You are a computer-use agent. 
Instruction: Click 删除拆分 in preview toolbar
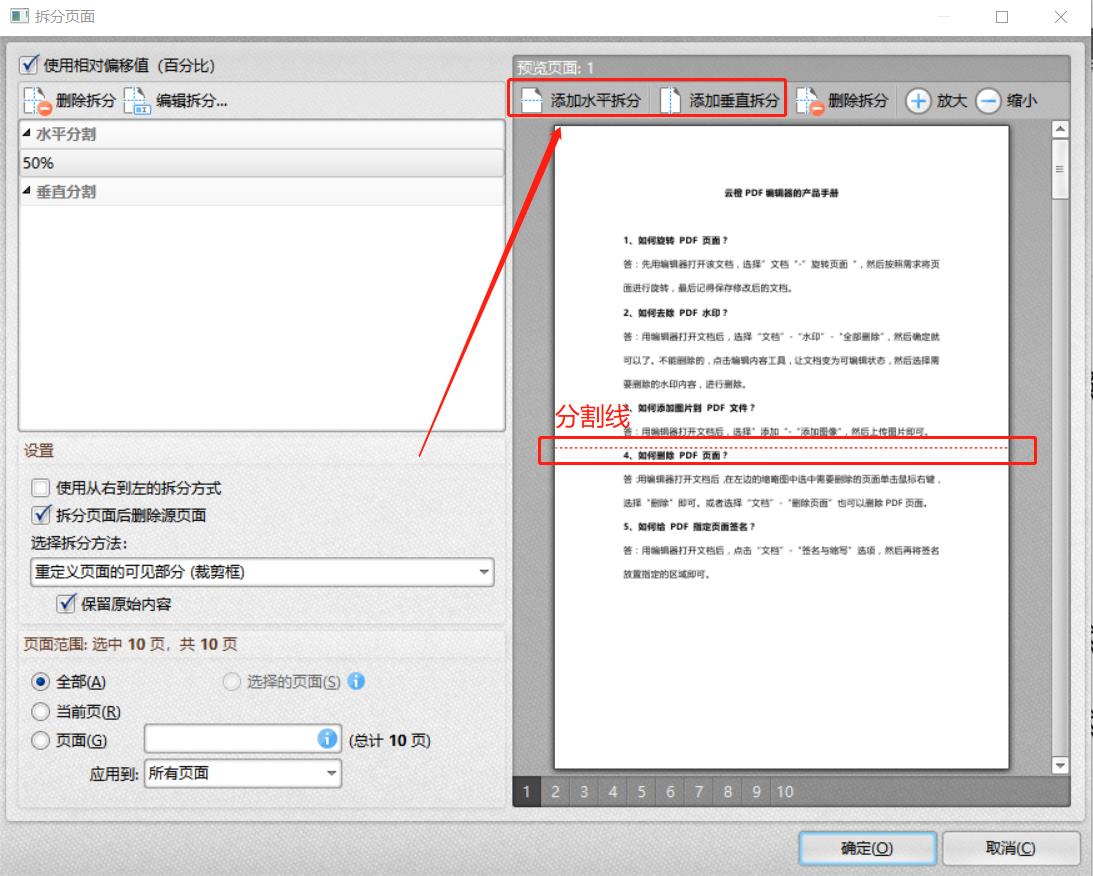(x=843, y=100)
